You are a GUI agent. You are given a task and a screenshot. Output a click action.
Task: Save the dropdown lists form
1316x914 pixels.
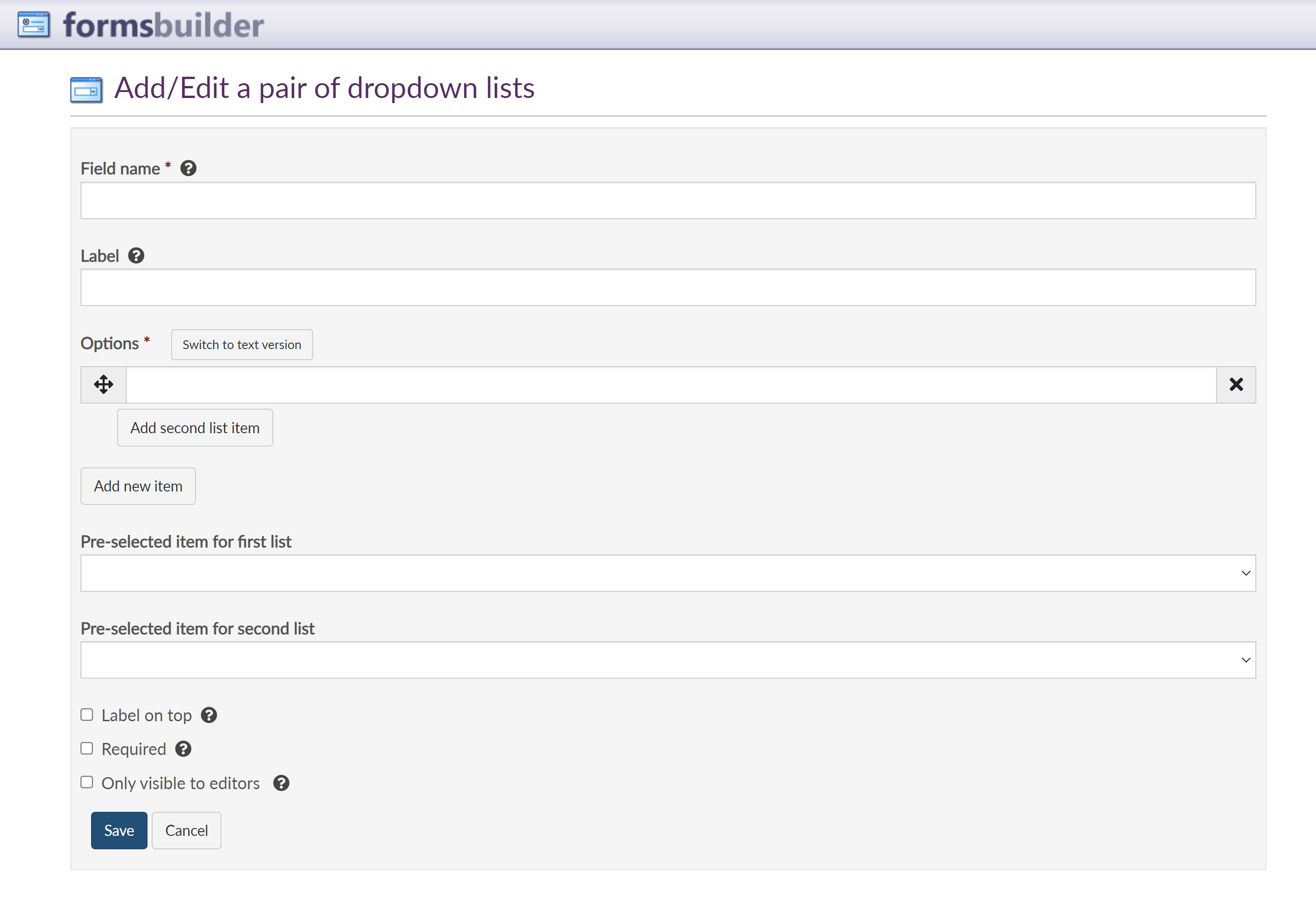[119, 830]
